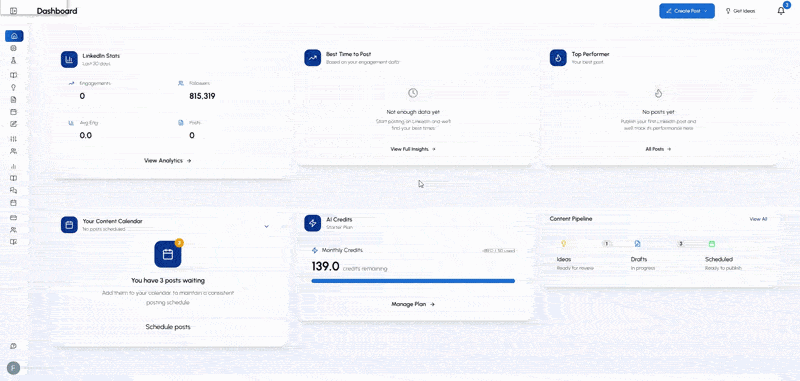Collapse the Your Content Calendar chevron
Image resolution: width=800 pixels, height=381 pixels.
tap(267, 226)
